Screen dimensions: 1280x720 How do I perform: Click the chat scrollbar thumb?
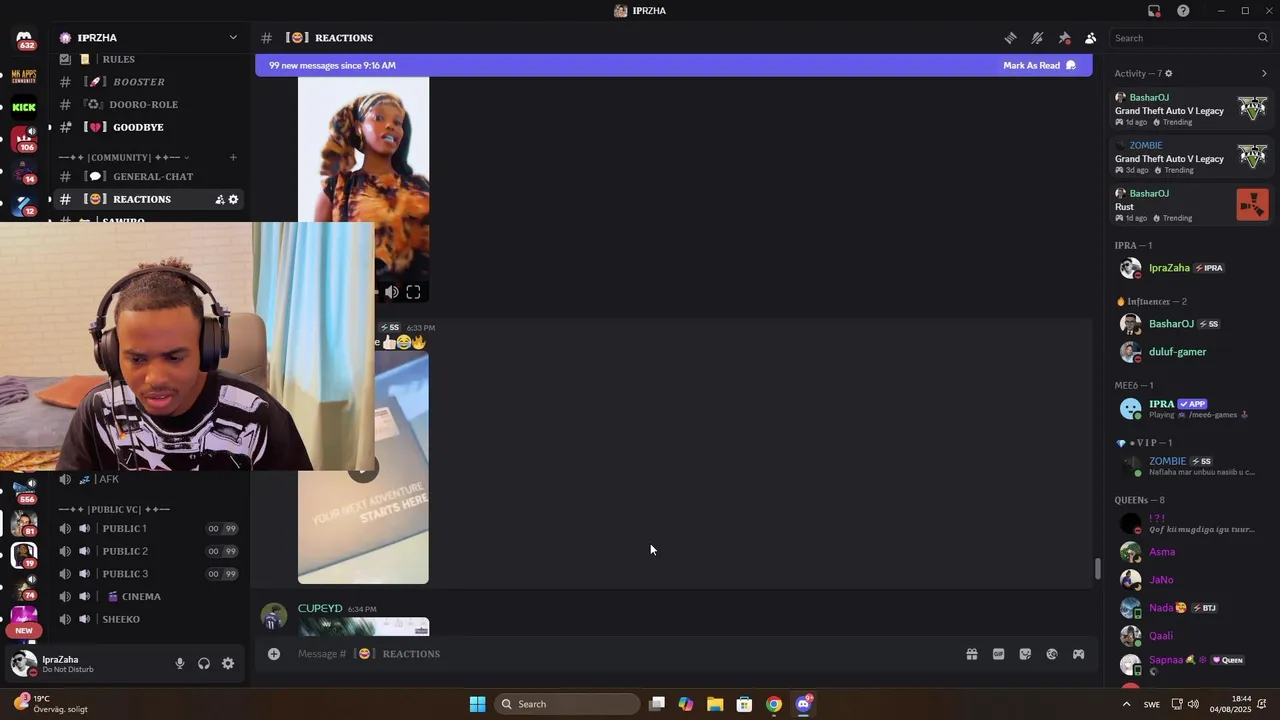(1097, 569)
